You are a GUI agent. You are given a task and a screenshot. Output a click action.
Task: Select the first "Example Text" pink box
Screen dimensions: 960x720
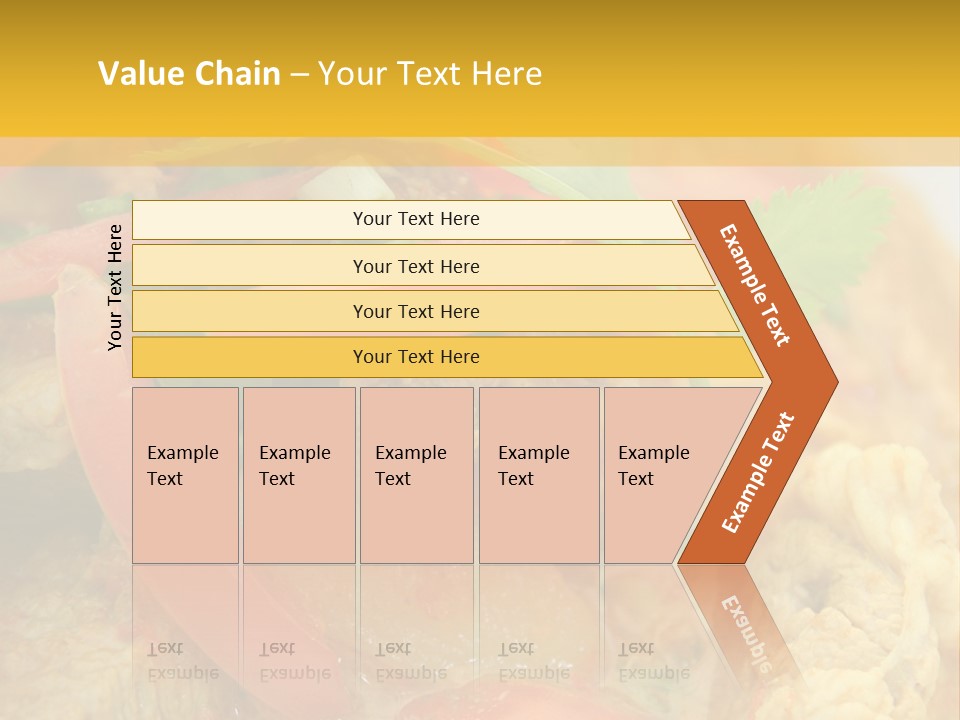click(x=185, y=475)
